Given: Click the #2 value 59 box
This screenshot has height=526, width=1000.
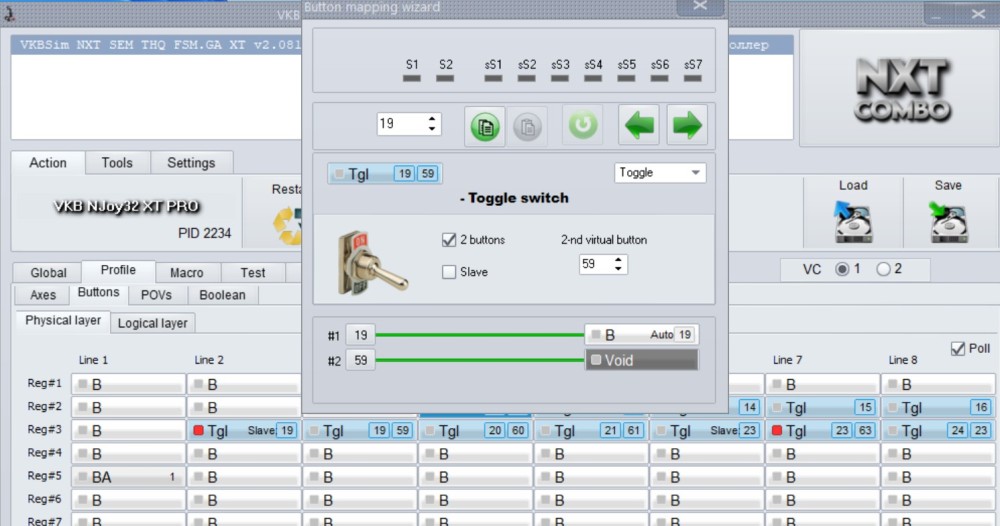Looking at the screenshot, I should (360, 360).
